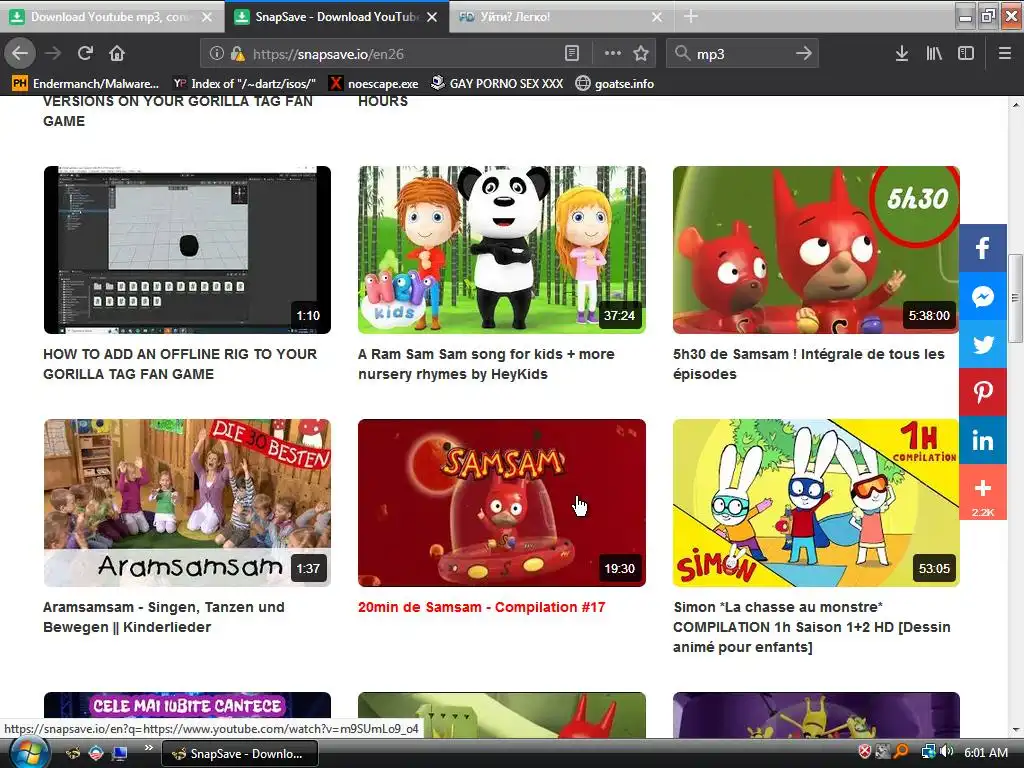Click the network icon in system tray
1024x768 pixels.
[928, 752]
